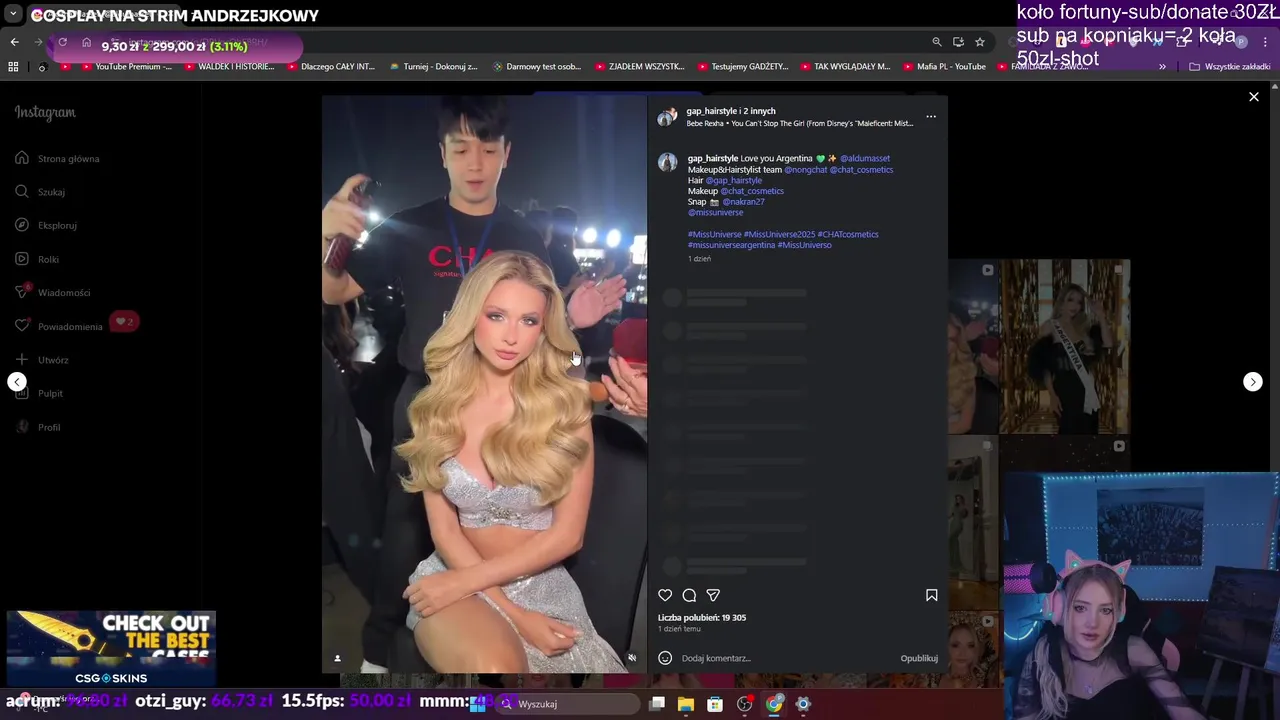
Task: Click the 'Dodaj komentarz...' comment field
Action: pyautogui.click(x=785, y=658)
